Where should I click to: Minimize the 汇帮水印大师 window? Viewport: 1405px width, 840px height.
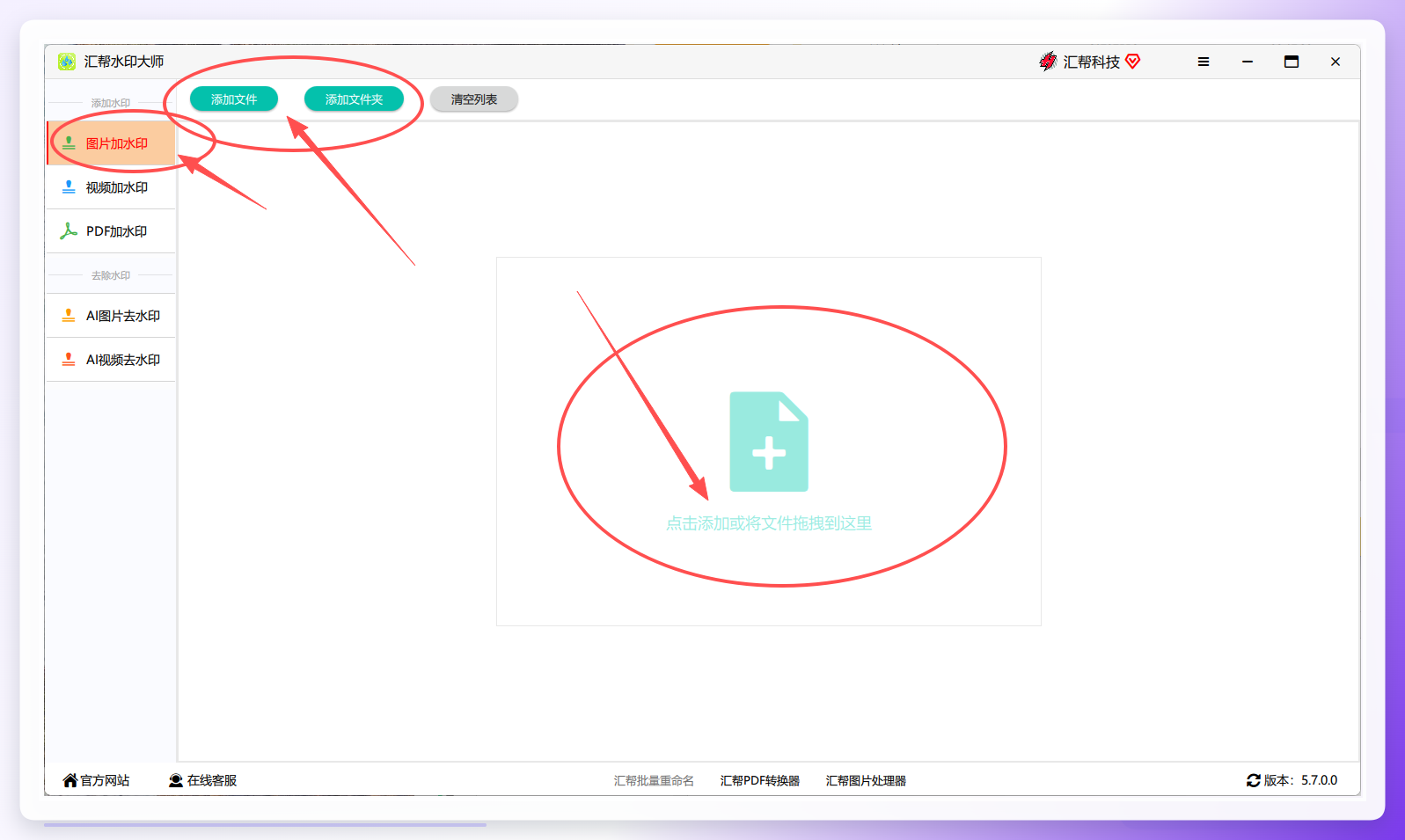[1248, 62]
